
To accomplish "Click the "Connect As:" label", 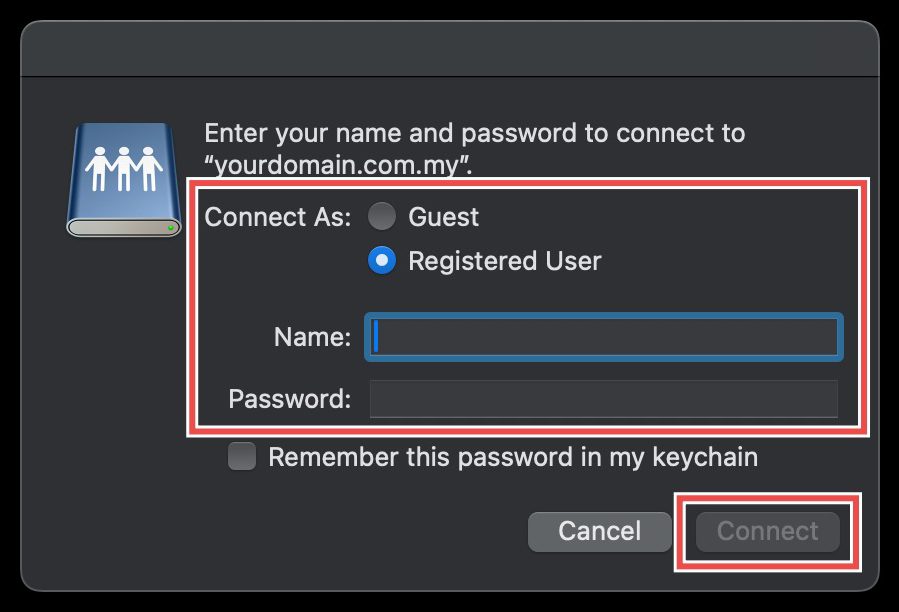I will (x=277, y=217).
